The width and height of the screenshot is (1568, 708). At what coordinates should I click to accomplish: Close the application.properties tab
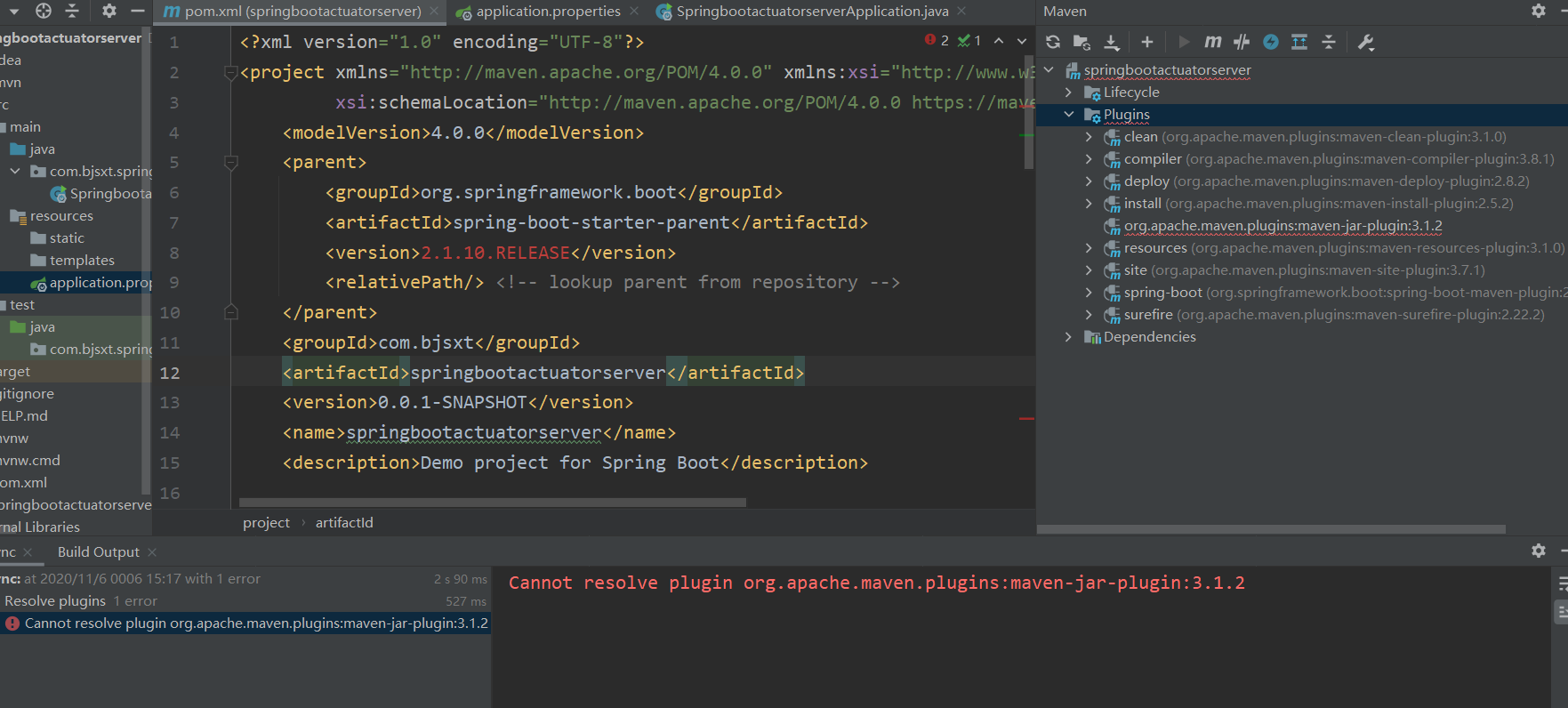point(634,12)
